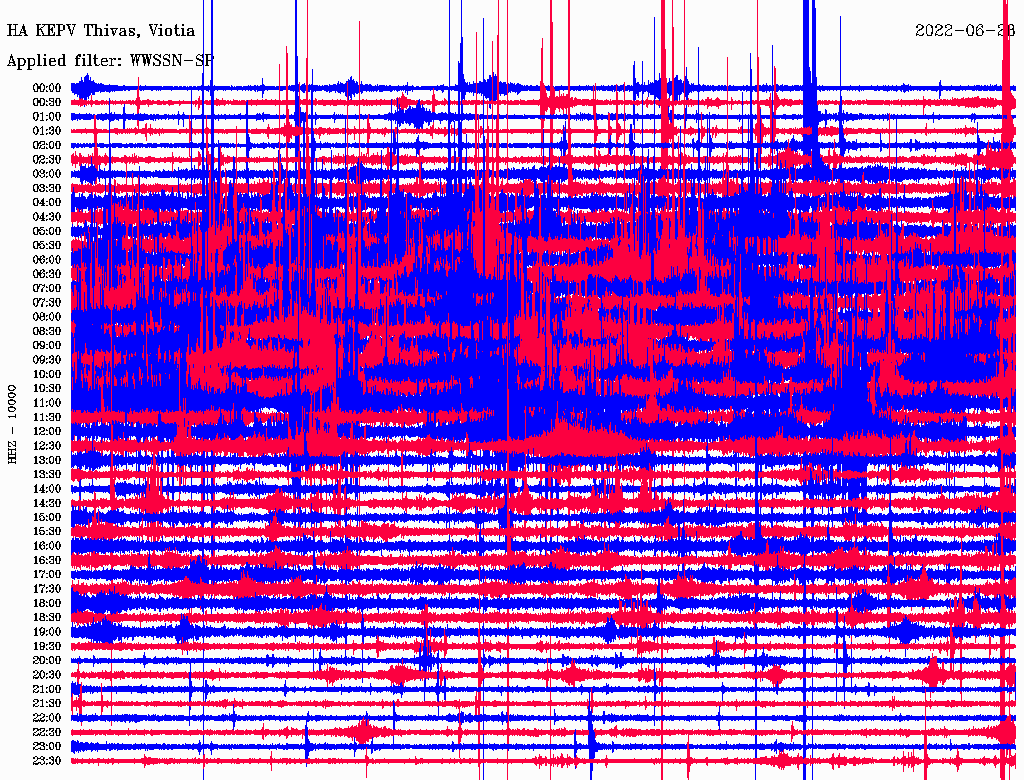Click the '20:00' time label
Image resolution: width=1024 pixels, height=780 pixels.
pyautogui.click(x=47, y=660)
